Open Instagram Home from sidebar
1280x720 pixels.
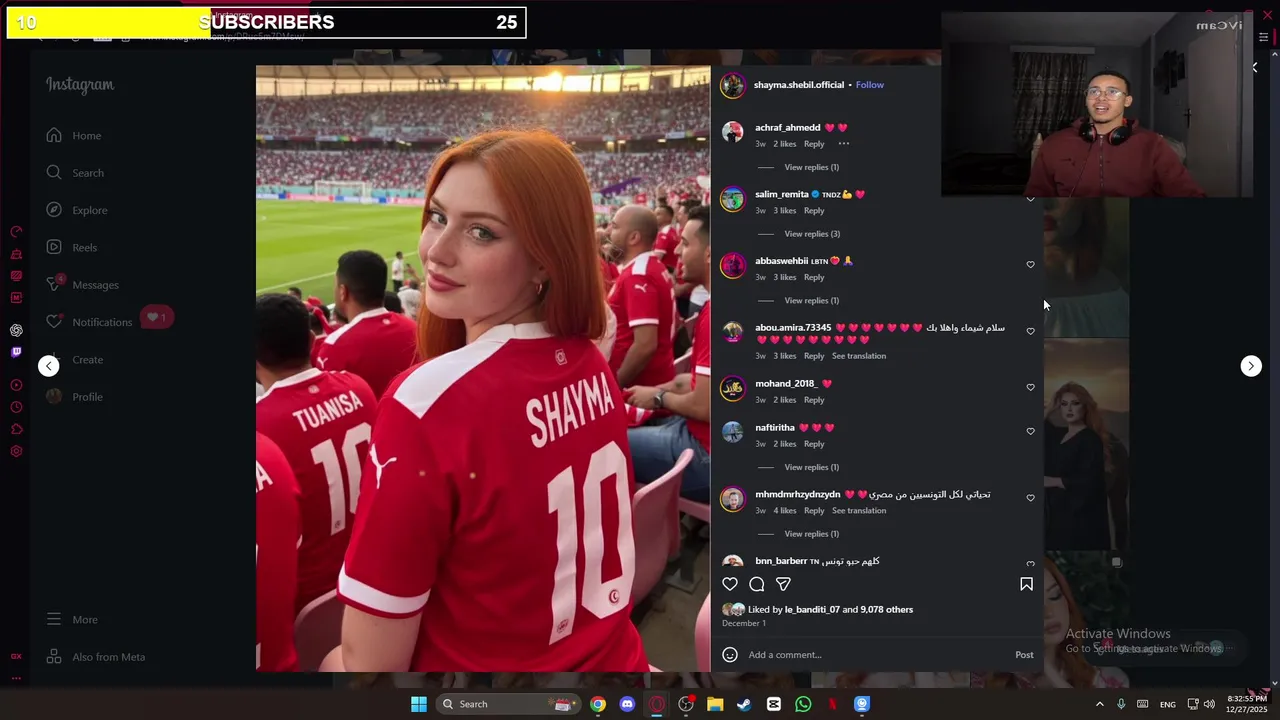(75, 135)
